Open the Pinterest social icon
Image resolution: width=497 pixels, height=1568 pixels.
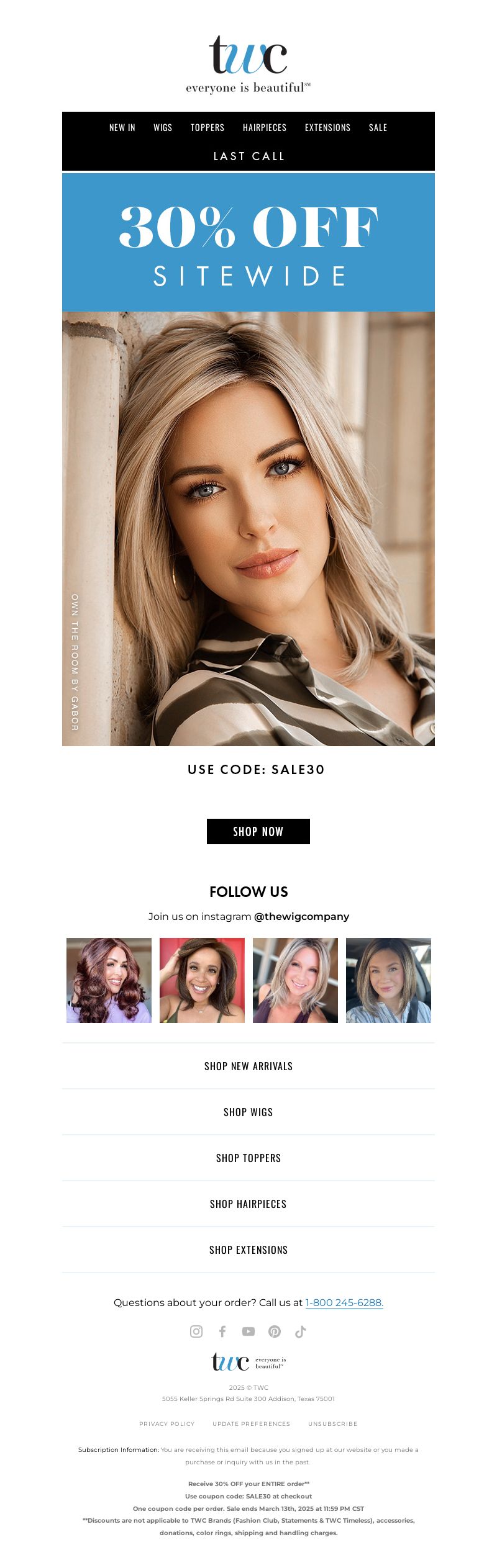[275, 1331]
